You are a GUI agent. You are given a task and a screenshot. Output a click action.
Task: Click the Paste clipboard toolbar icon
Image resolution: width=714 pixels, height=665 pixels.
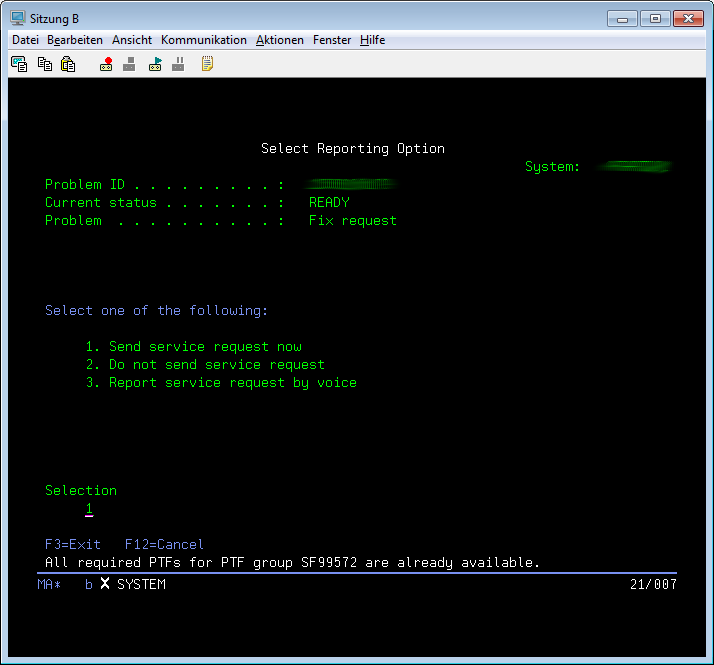pyautogui.click(x=68, y=64)
